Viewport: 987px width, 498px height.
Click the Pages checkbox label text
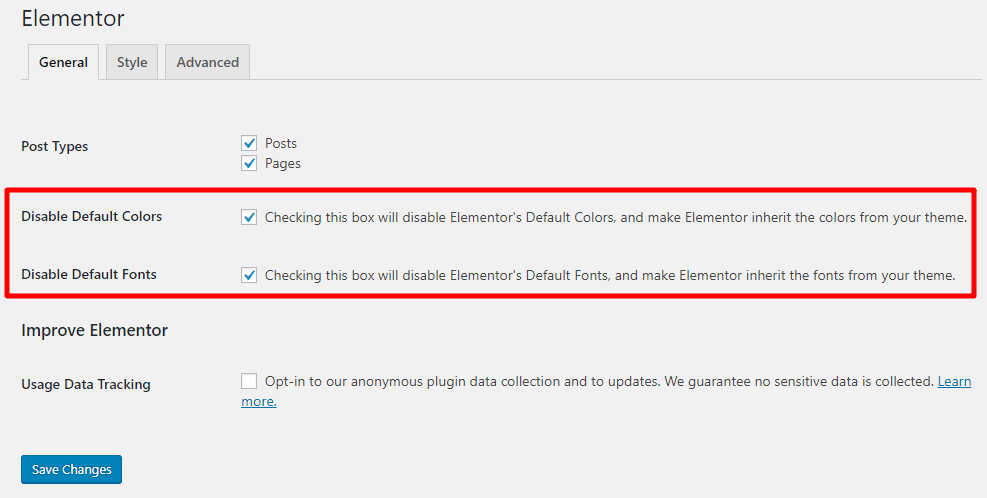(283, 163)
